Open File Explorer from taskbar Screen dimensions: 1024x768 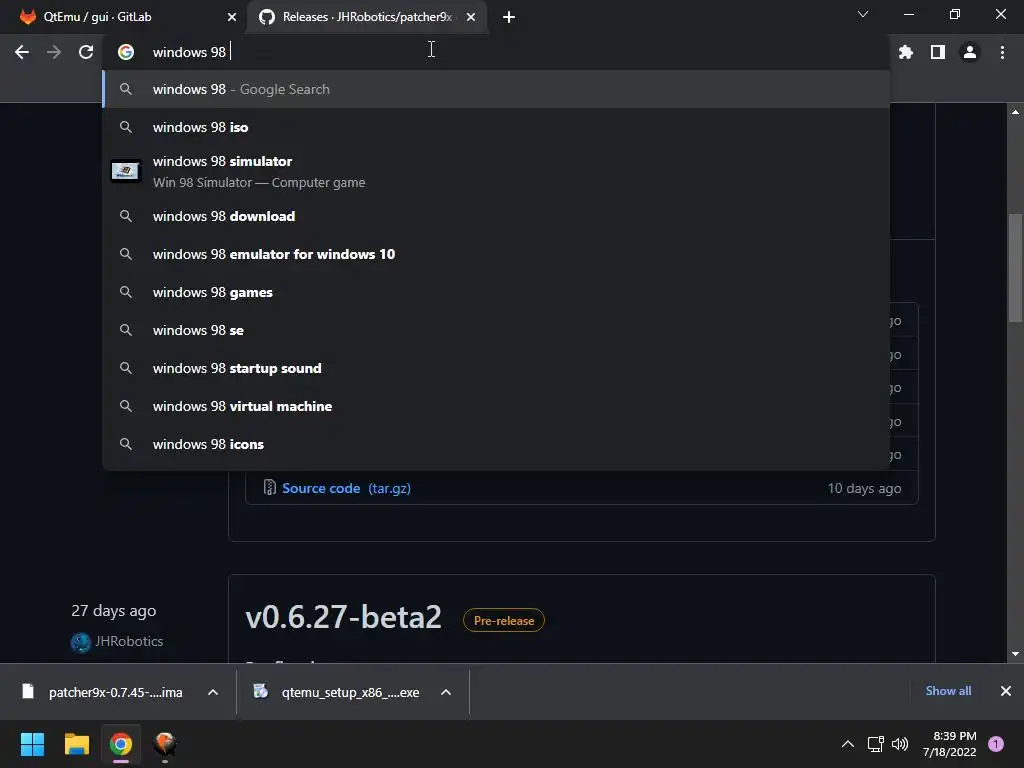[x=76, y=744]
